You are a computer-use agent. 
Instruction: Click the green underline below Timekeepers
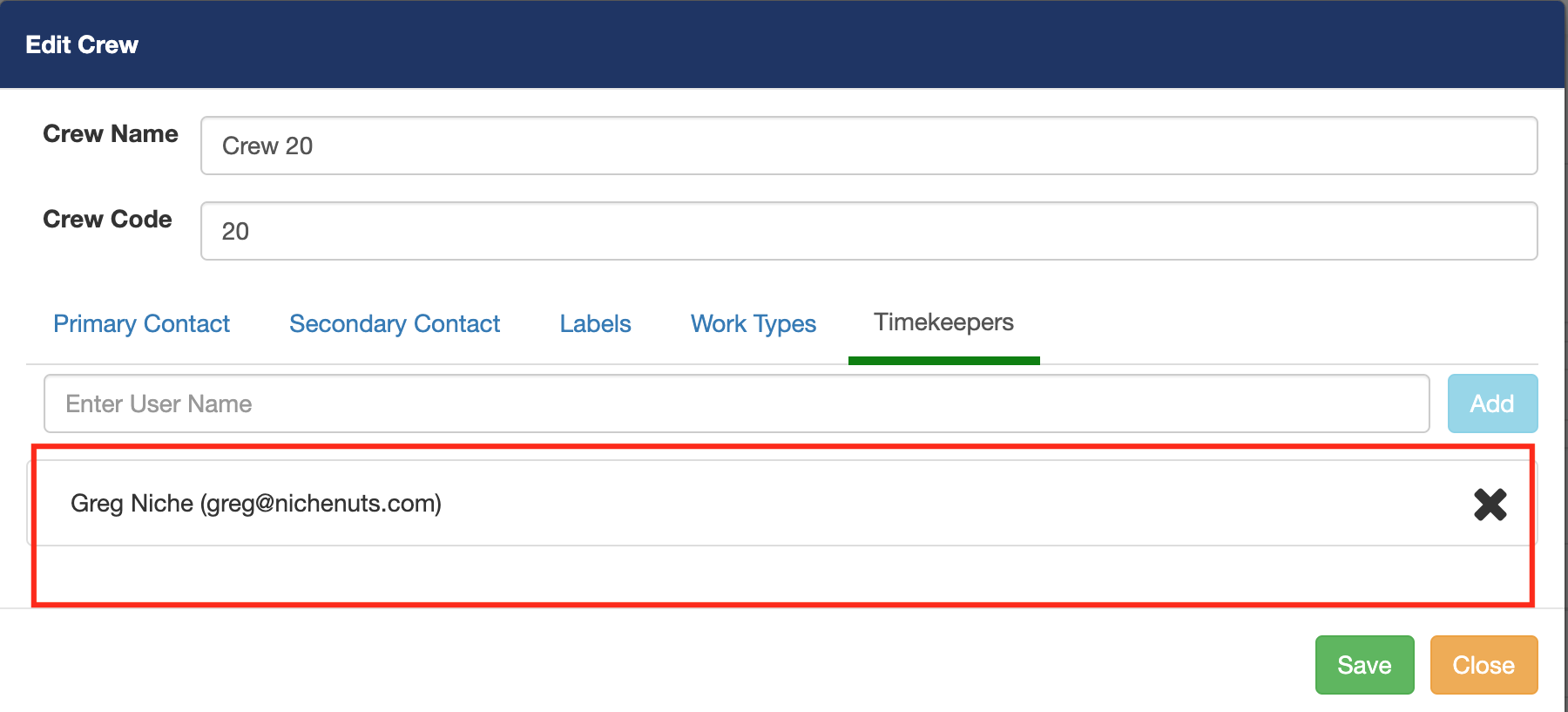pyautogui.click(x=943, y=360)
